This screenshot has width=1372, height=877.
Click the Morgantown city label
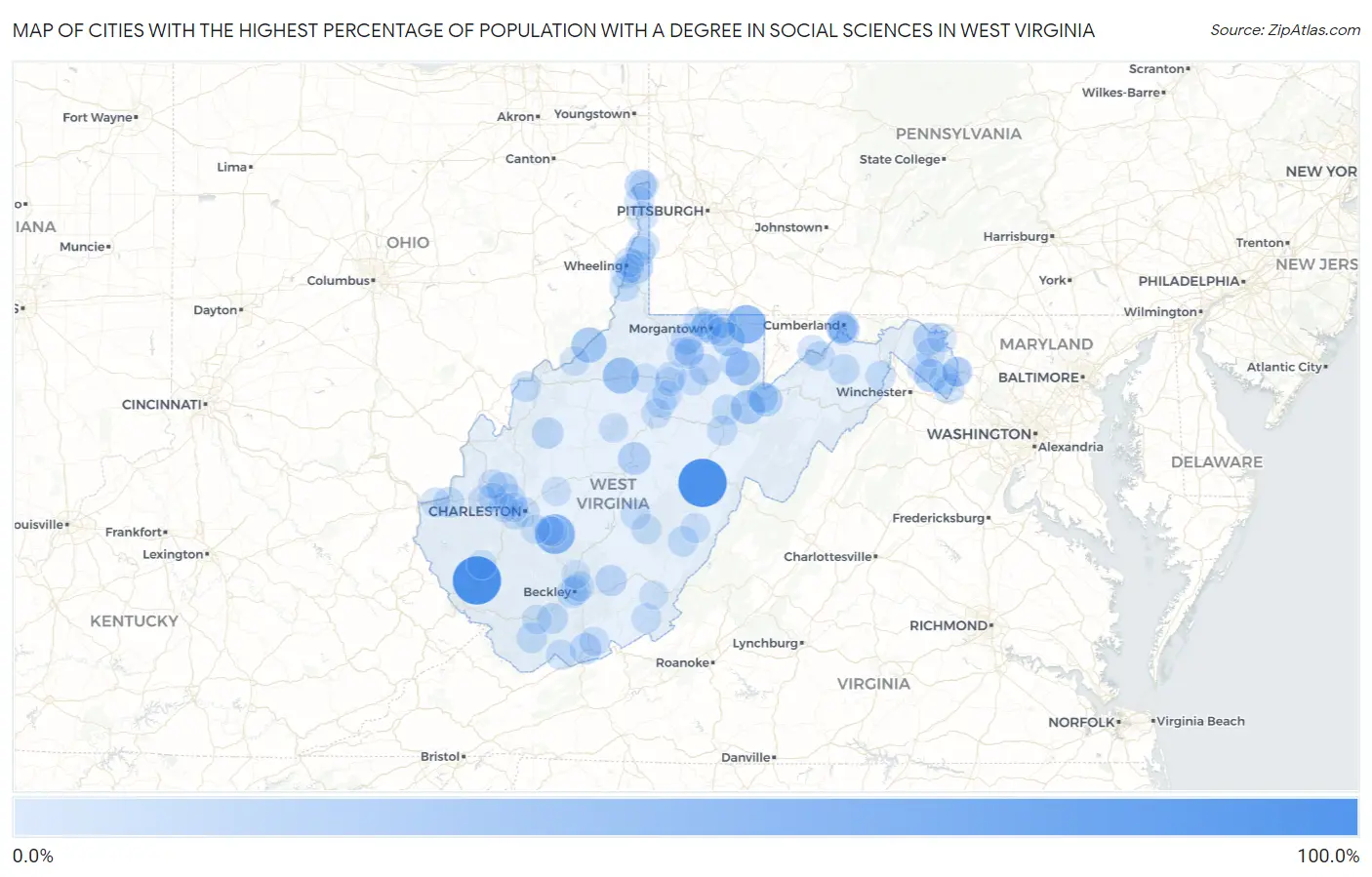pyautogui.click(x=667, y=329)
